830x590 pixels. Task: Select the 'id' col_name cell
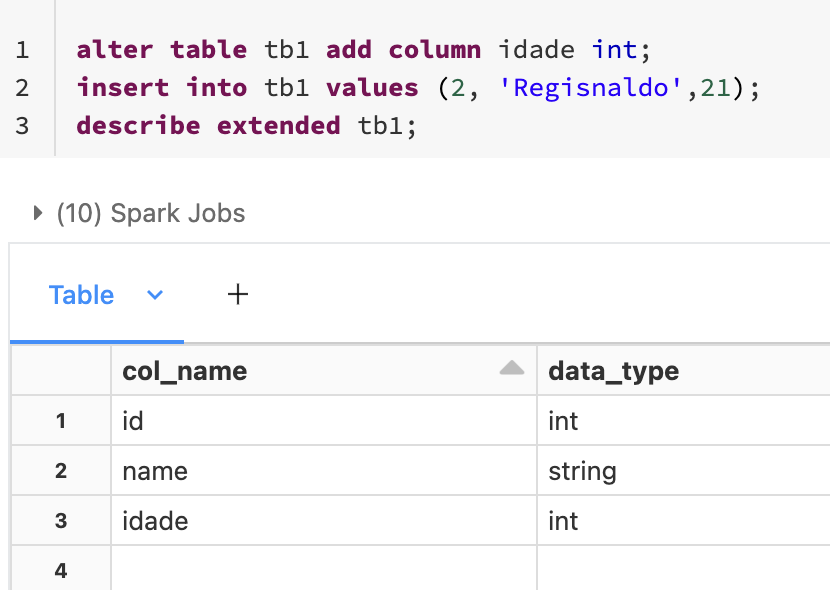coord(324,421)
